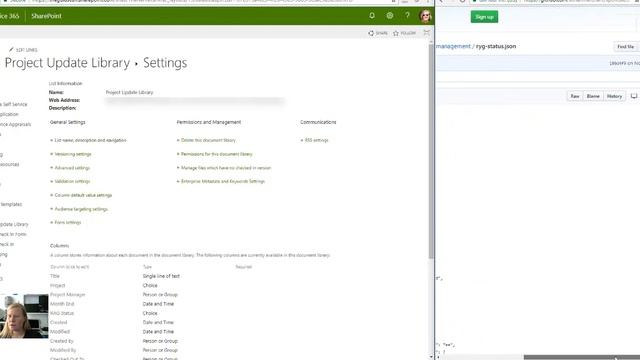Open Enterprise Metadata and Keywords Settings link
This screenshot has width=640, height=360.
point(223,181)
